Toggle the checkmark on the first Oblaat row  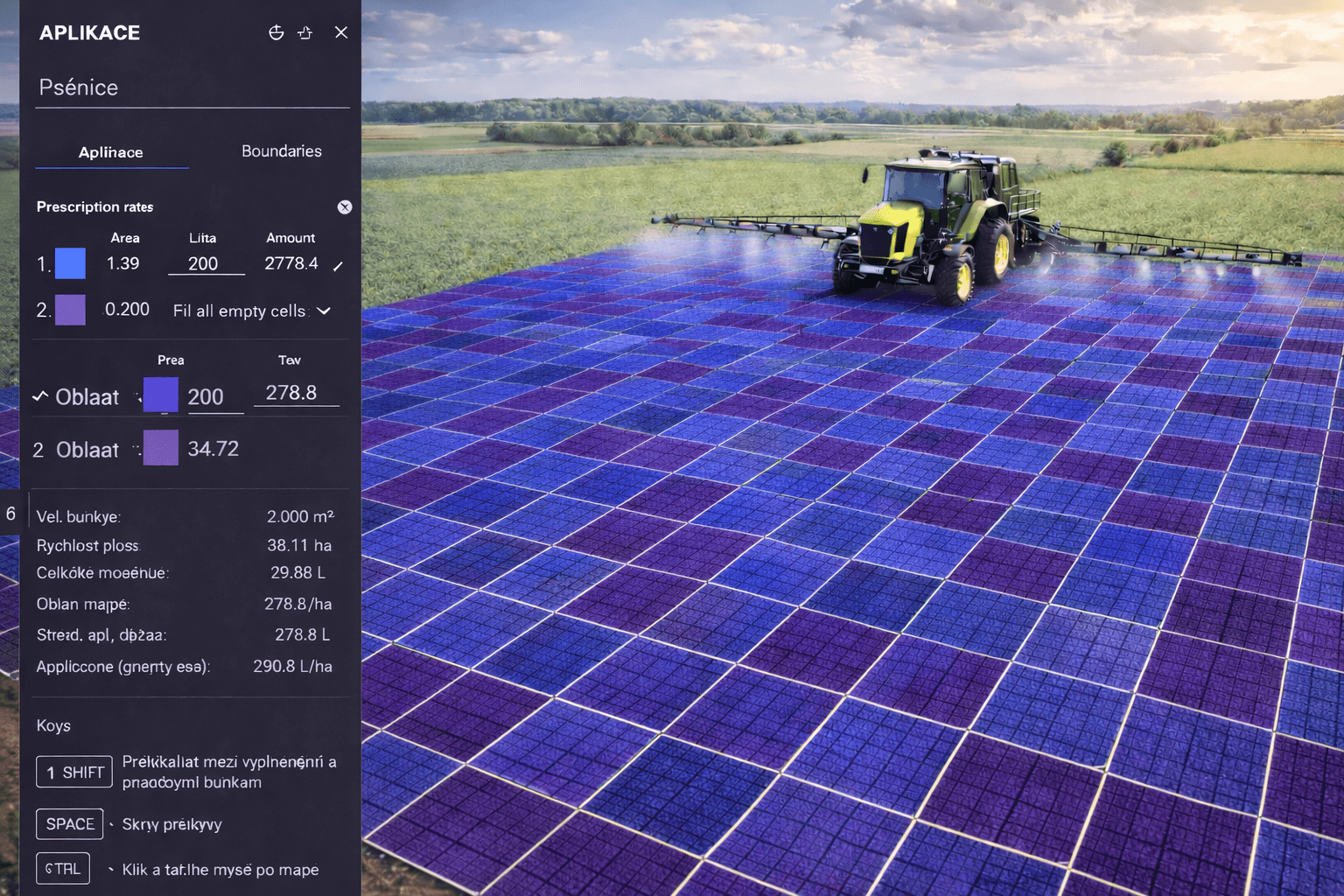(39, 396)
